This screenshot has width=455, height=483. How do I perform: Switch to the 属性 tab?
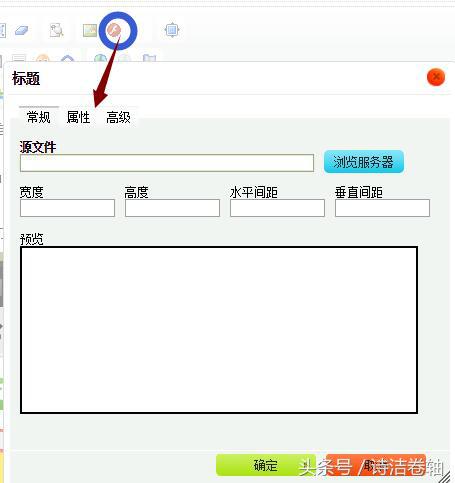(78, 117)
